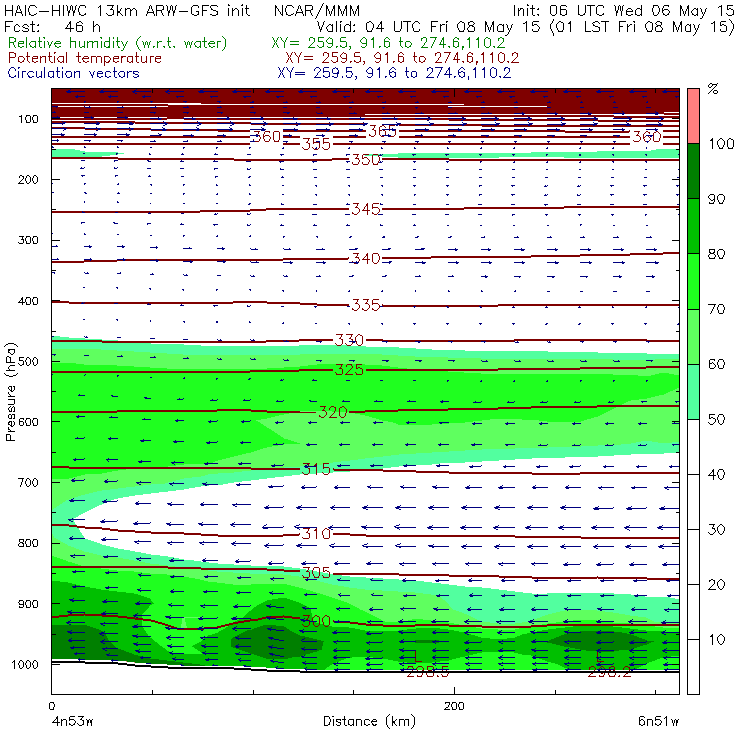Click the 100 hPa pressure tick label

pos(28,119)
